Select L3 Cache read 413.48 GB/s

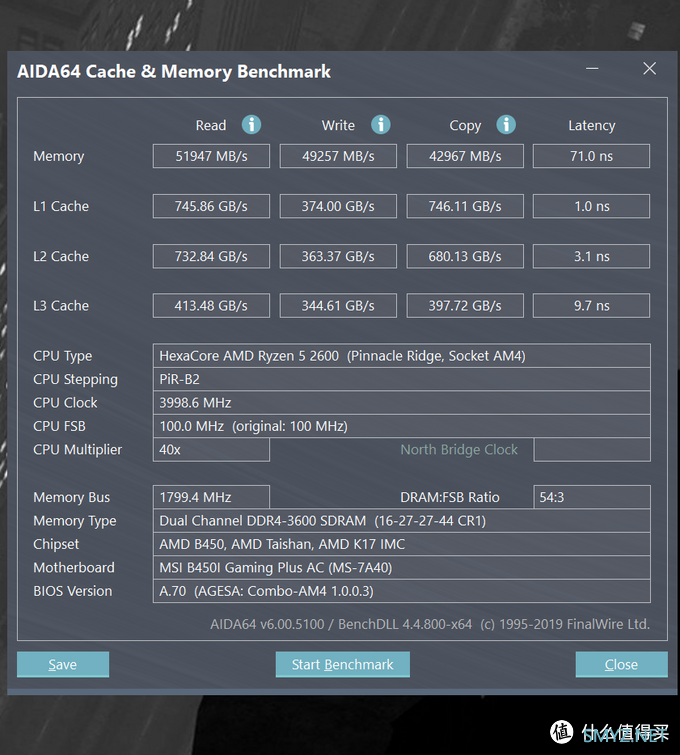[x=211, y=306]
